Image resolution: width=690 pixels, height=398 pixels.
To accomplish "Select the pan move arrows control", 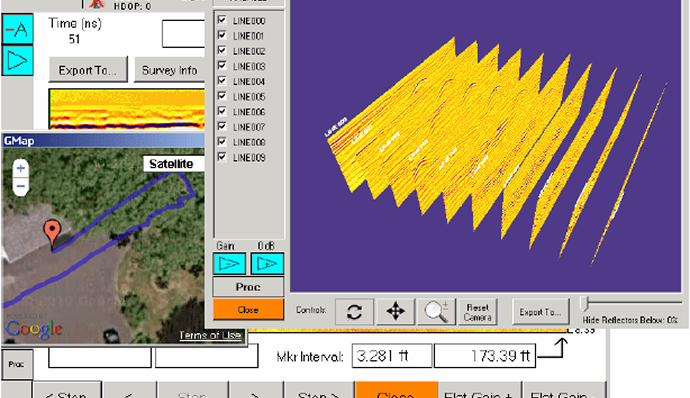I will click(x=395, y=312).
